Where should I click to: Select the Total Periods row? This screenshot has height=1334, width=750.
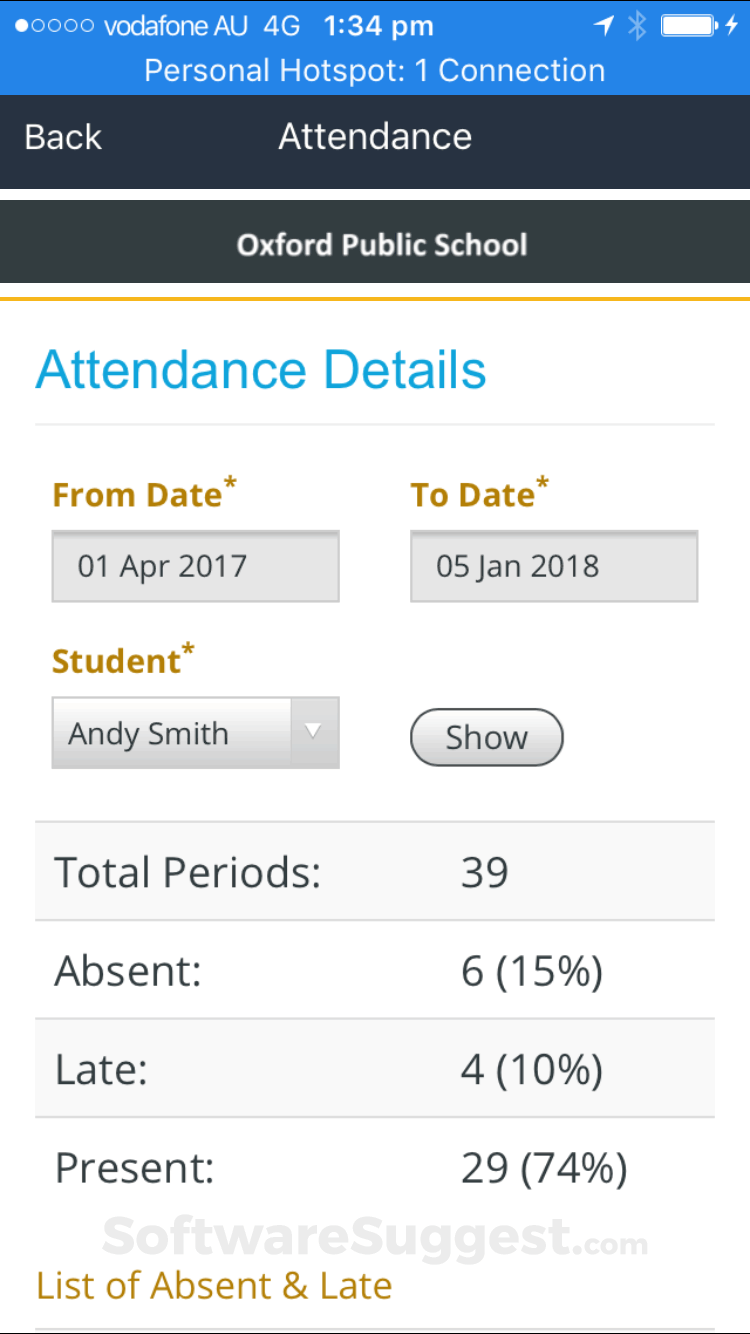coord(374,872)
